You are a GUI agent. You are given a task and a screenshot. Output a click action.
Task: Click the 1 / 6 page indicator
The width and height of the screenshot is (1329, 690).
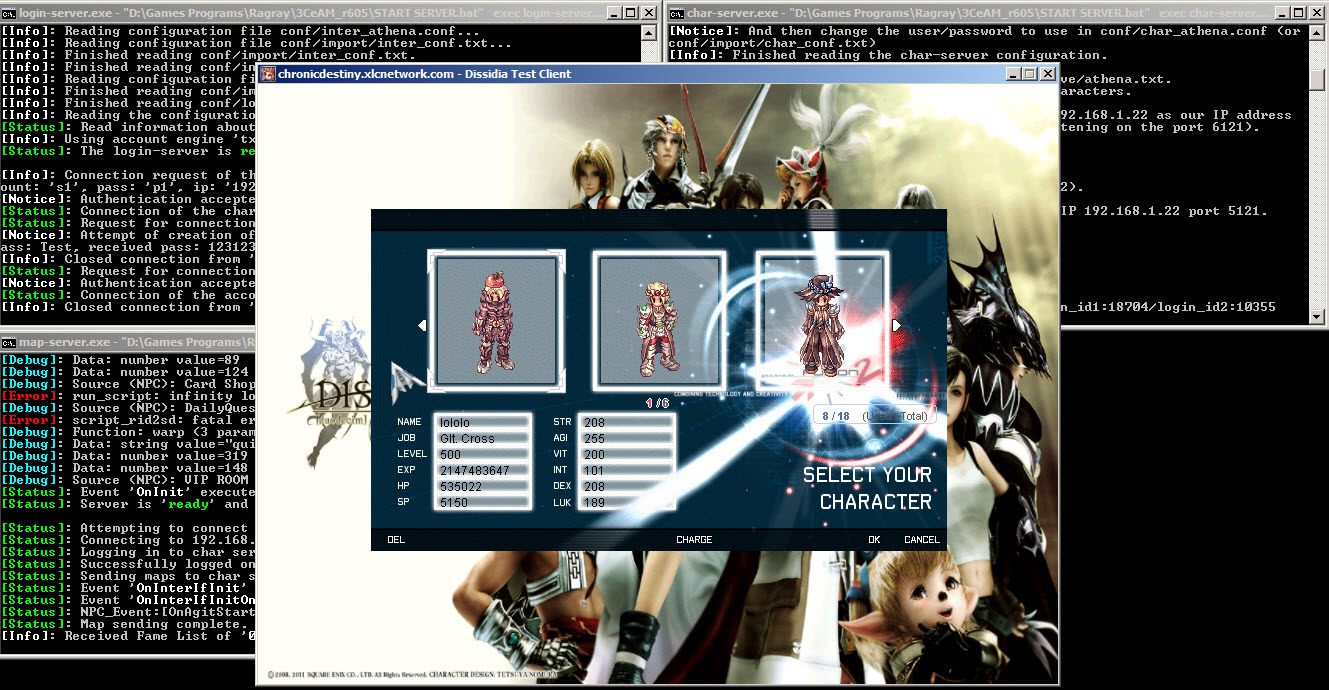(657, 403)
